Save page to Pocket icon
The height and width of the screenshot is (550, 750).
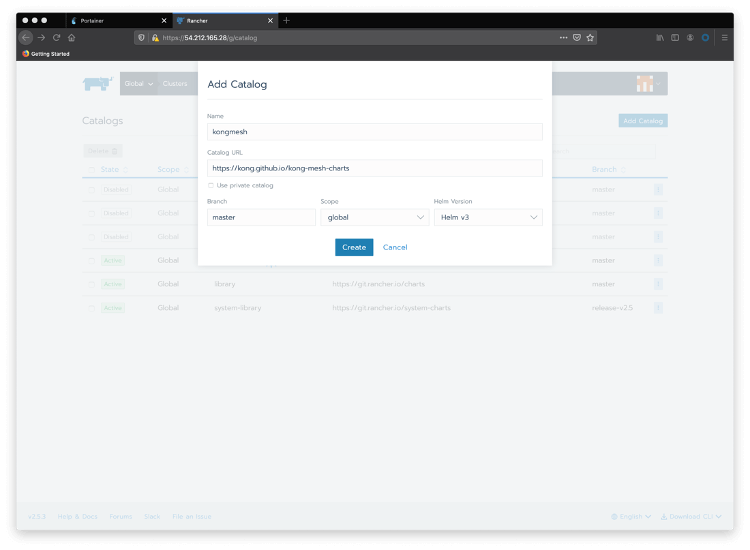[577, 37]
